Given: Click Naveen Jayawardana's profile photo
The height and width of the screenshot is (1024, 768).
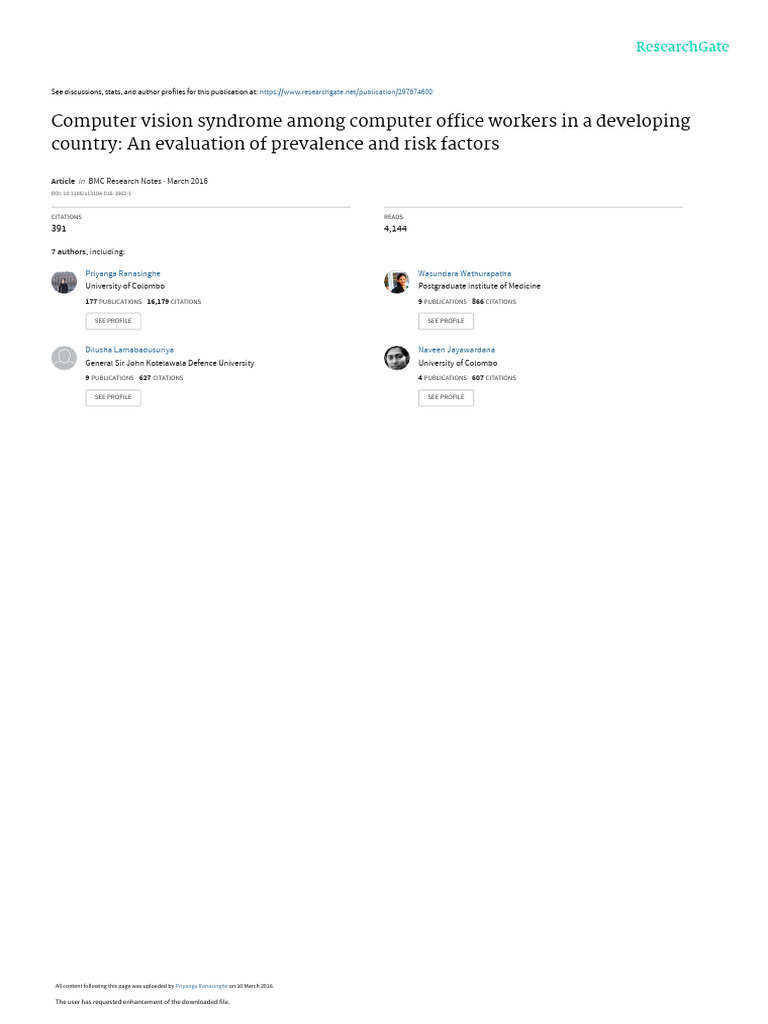Looking at the screenshot, I should click(397, 358).
